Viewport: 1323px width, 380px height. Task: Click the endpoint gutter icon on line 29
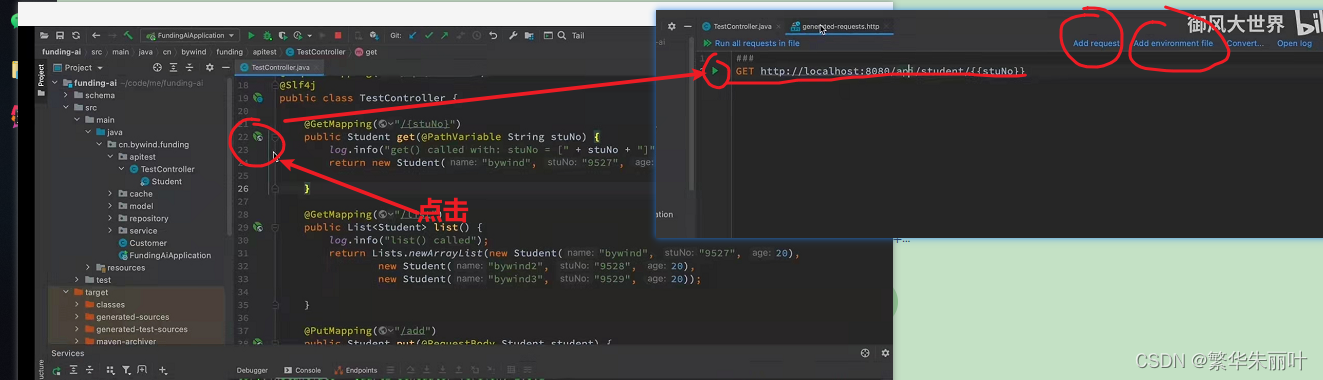click(x=258, y=227)
